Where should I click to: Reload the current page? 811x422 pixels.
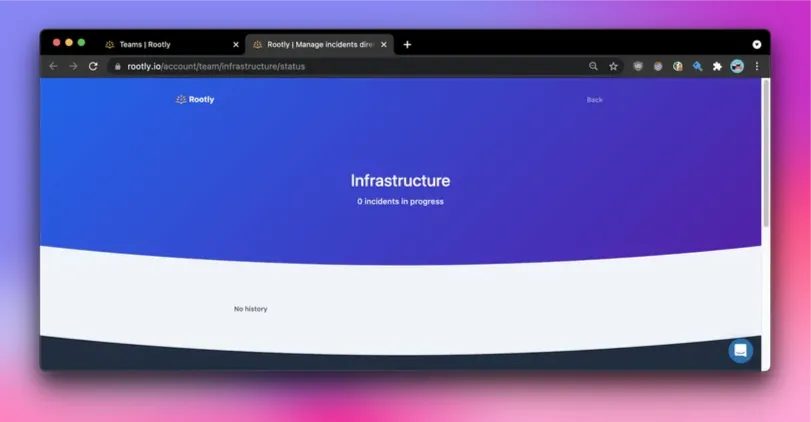[x=93, y=66]
